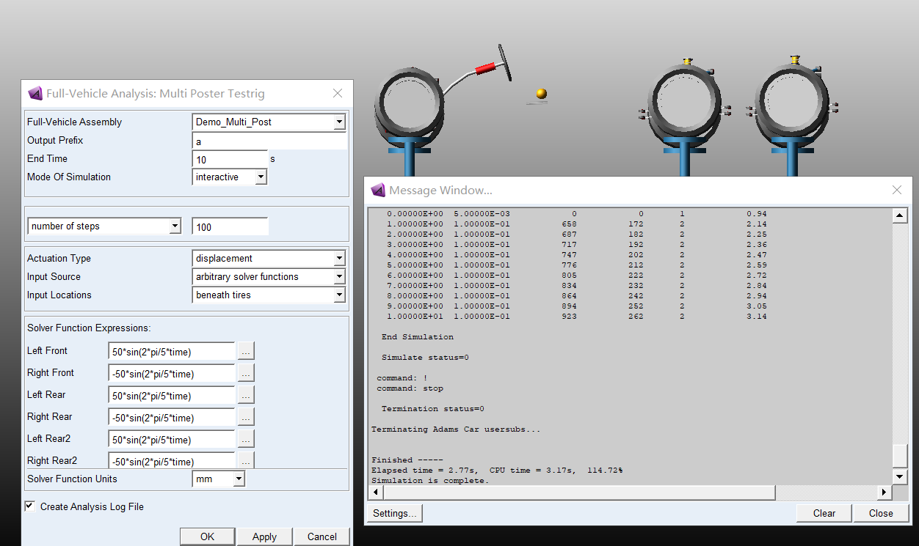Click 'Solver Function Expressions:' label
919x546 pixels.
click(89, 327)
